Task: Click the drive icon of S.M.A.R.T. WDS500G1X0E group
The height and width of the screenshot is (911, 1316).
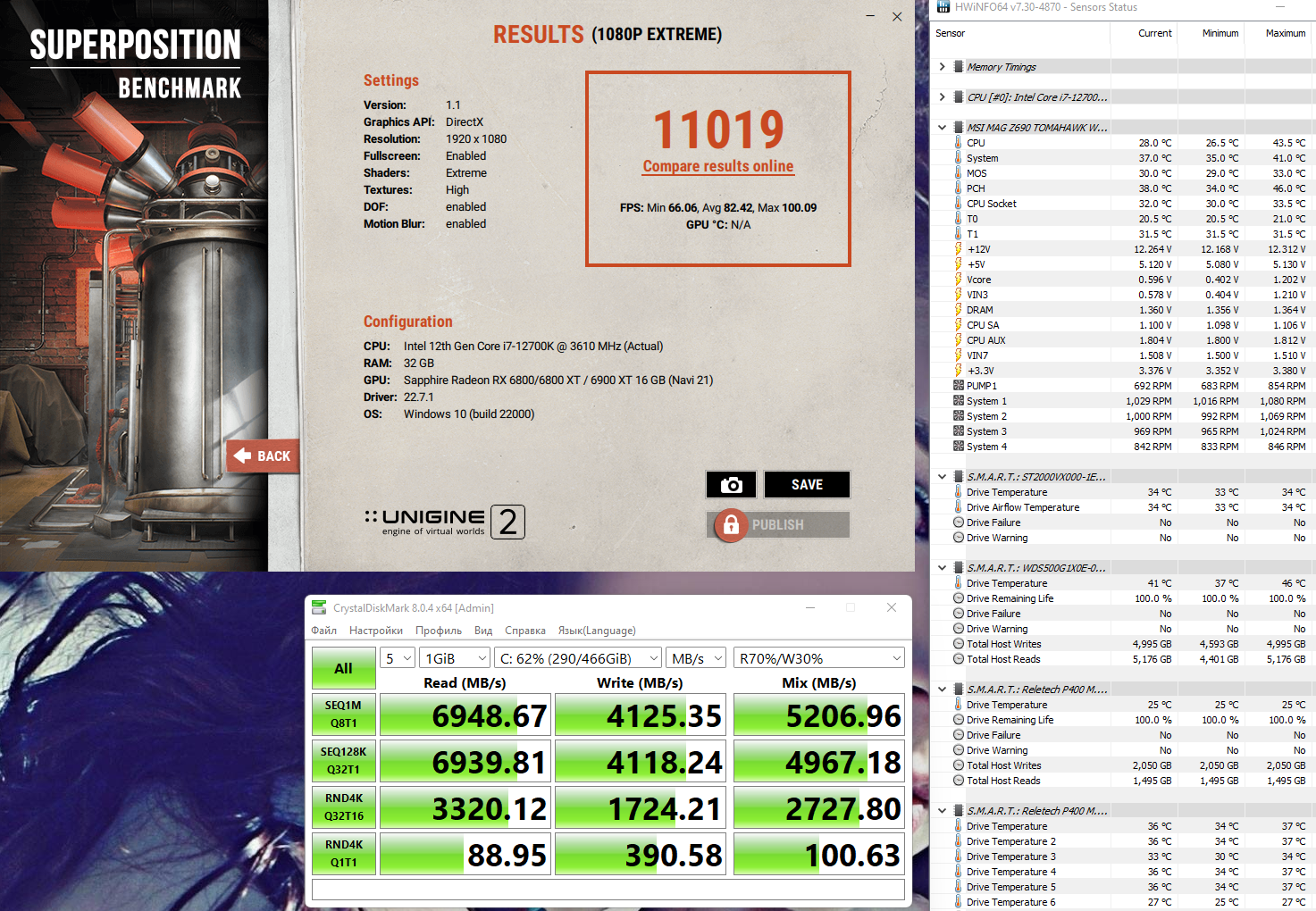Action: point(959,568)
